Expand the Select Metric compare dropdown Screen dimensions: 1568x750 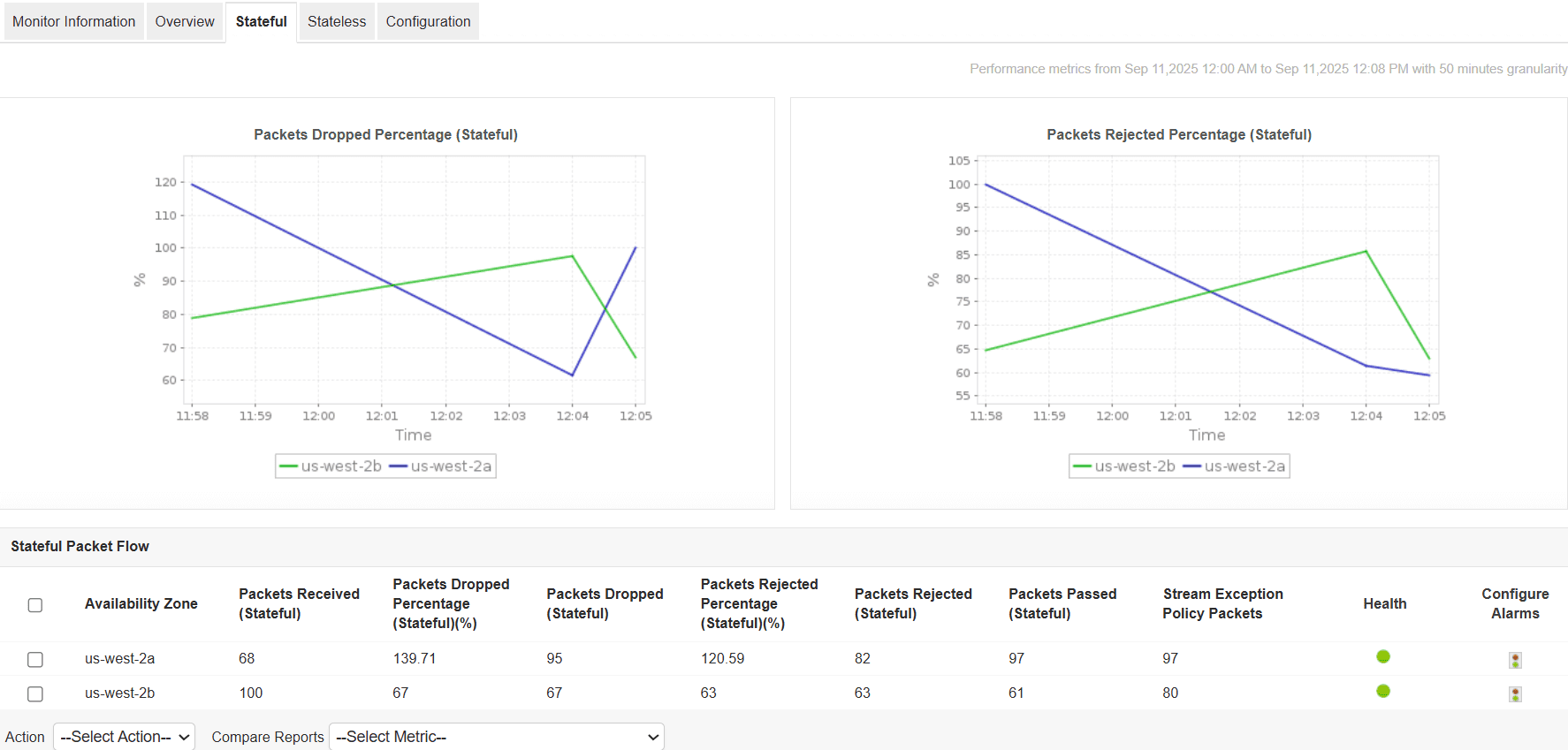click(497, 737)
